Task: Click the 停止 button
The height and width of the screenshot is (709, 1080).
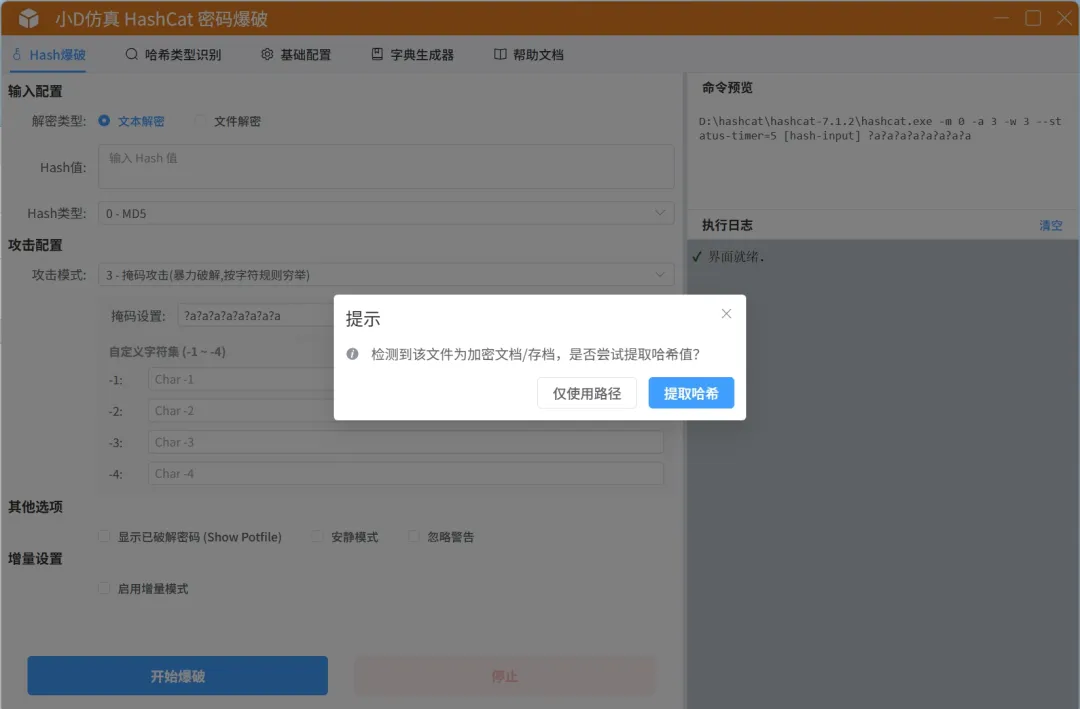Action: [505, 675]
